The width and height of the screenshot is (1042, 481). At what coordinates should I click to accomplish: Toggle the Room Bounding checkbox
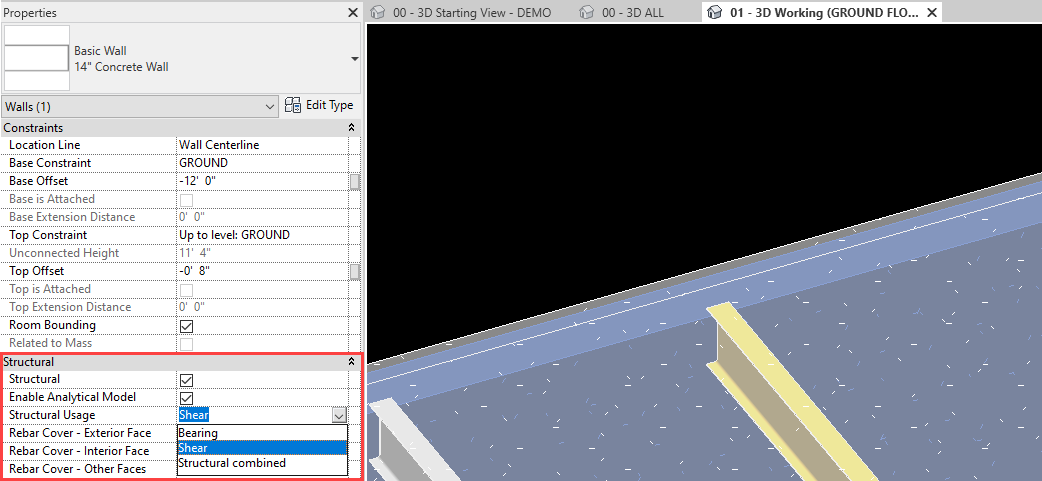coord(186,326)
